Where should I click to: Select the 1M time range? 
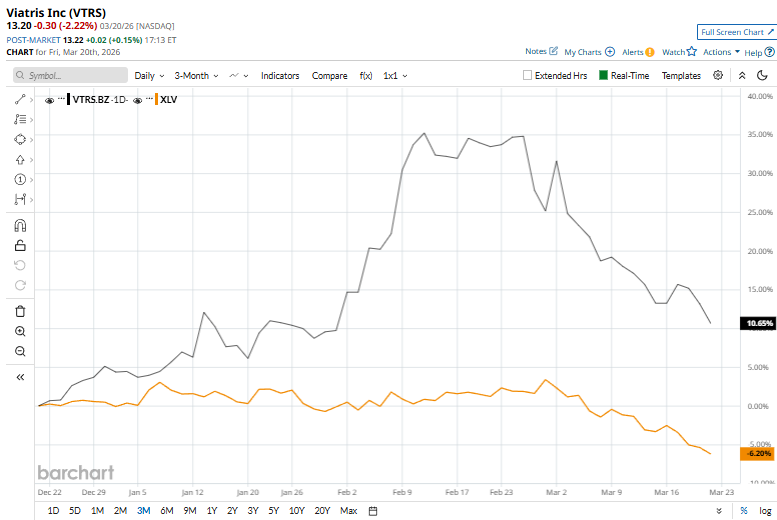97,511
